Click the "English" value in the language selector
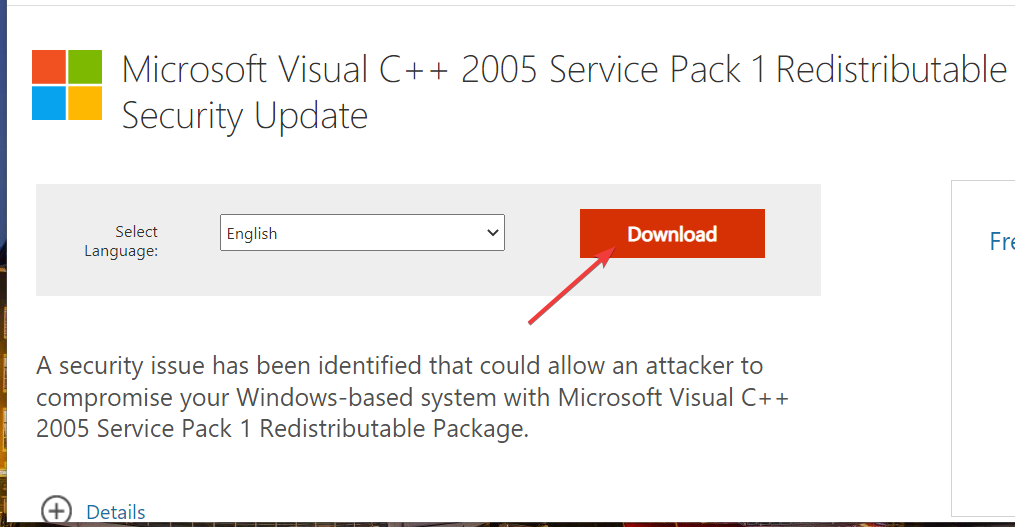The height and width of the screenshot is (527, 1015). pos(252,233)
